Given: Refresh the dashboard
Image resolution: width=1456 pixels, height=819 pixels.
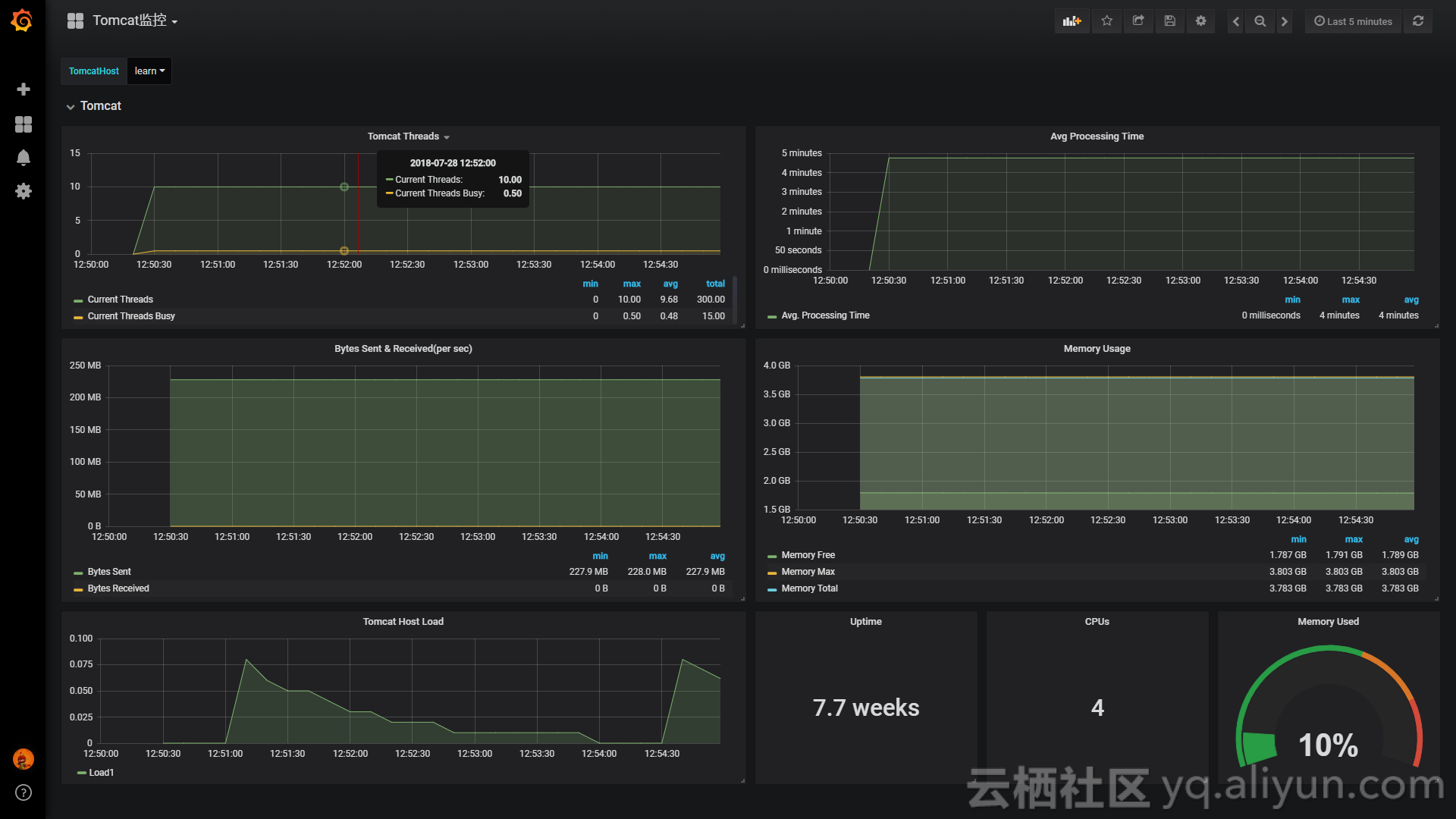Looking at the screenshot, I should [1418, 21].
